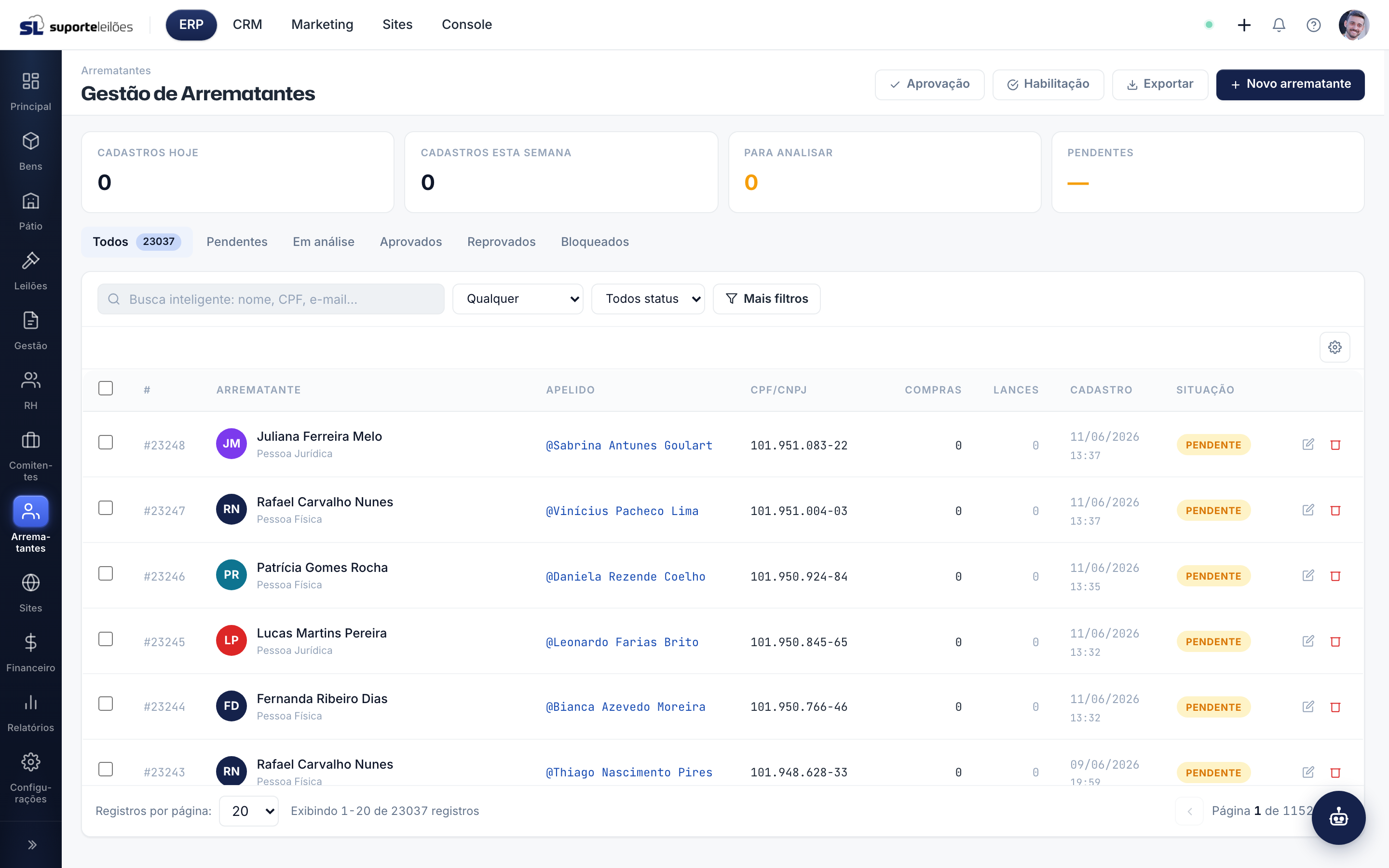Viewport: 1389px width, 868px height.
Task: Change the registros por página dropdown
Action: pyautogui.click(x=249, y=811)
